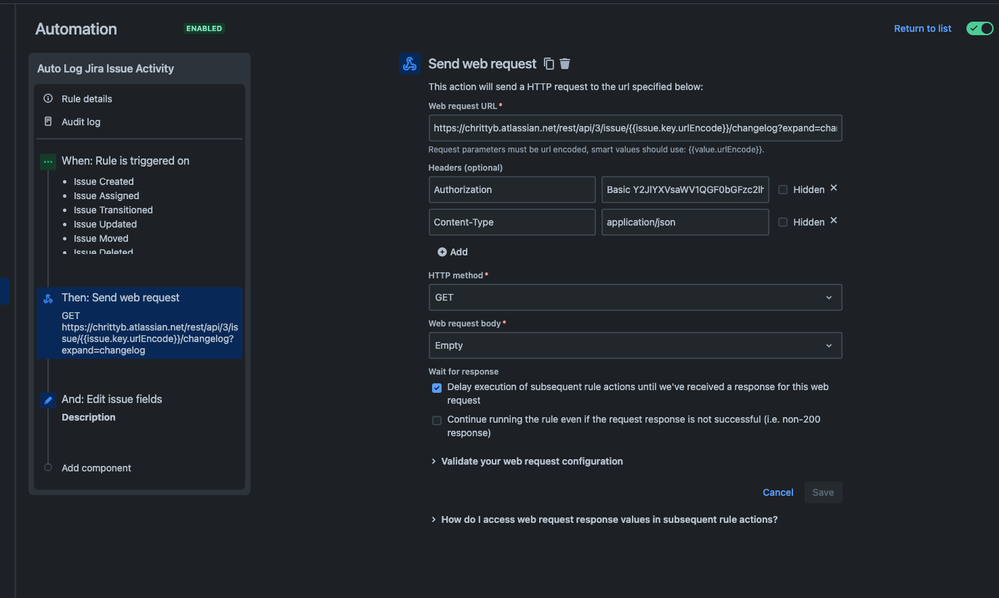
Task: Check Continue running rule if response unsuccessful
Action: (x=436, y=420)
